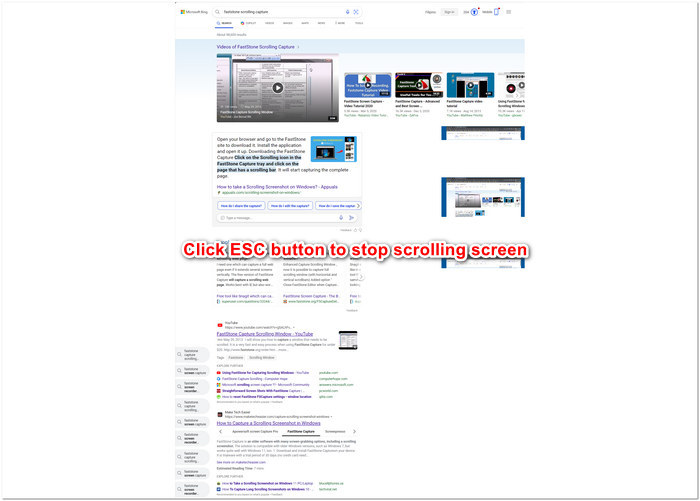This screenshot has width=700, height=501.
Task: Click the microphone icon in the chat message box
Action: pyautogui.click(x=341, y=217)
